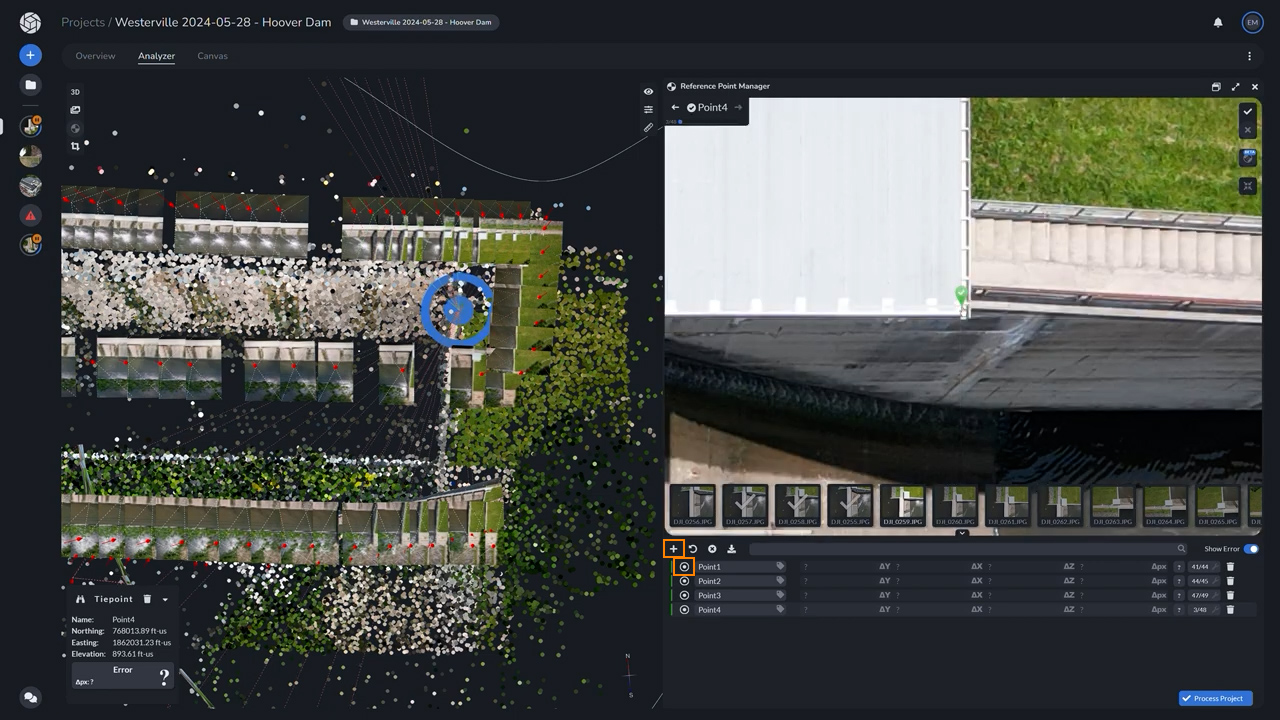Delete Point3 with its trash icon
This screenshot has height=720, width=1280.
pos(1230,595)
